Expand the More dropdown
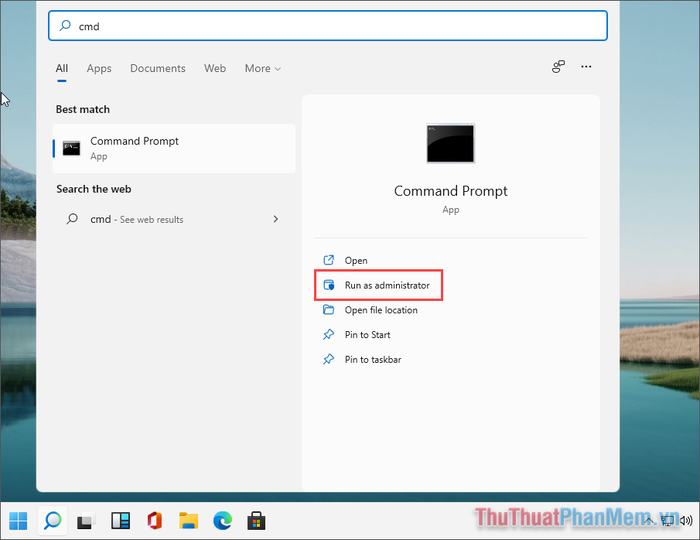700x540 pixels. pos(262,68)
